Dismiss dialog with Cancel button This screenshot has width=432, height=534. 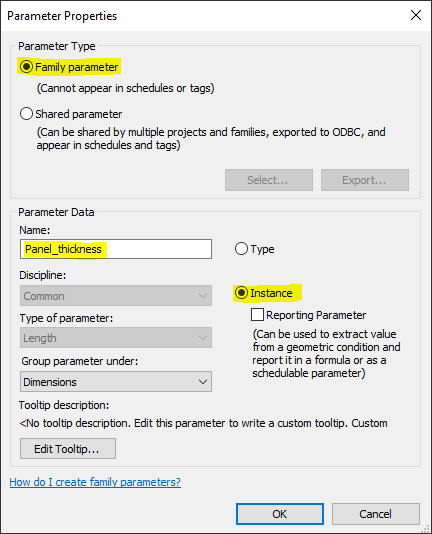375,514
